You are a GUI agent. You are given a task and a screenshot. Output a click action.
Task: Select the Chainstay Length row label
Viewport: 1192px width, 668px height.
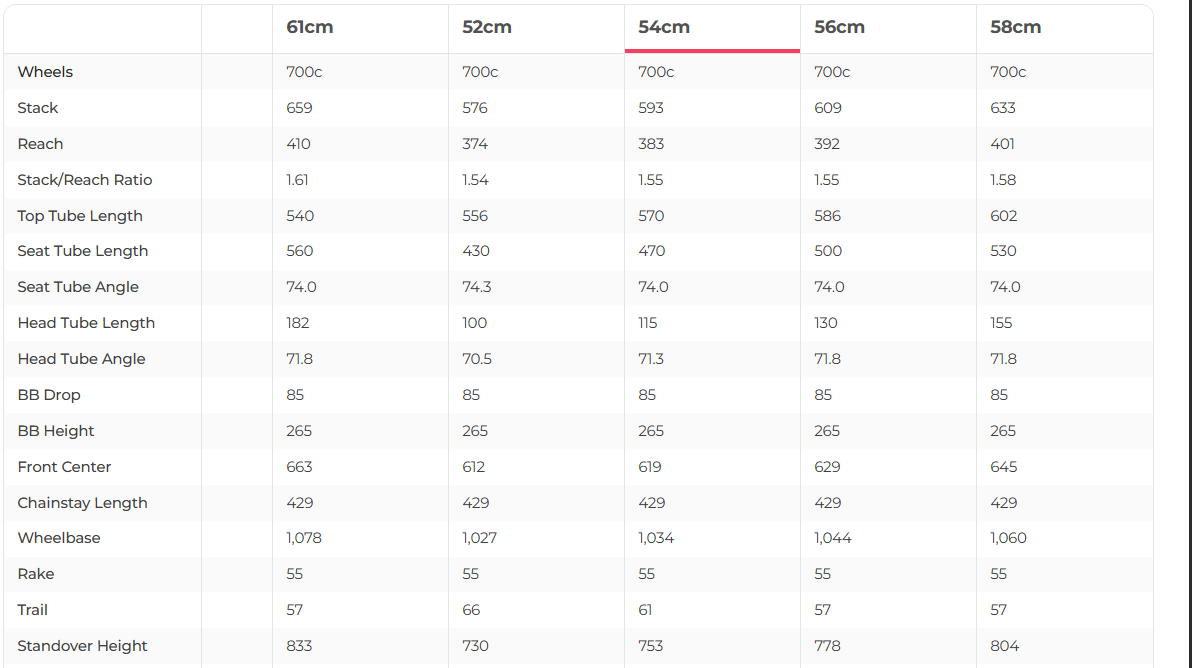point(82,503)
